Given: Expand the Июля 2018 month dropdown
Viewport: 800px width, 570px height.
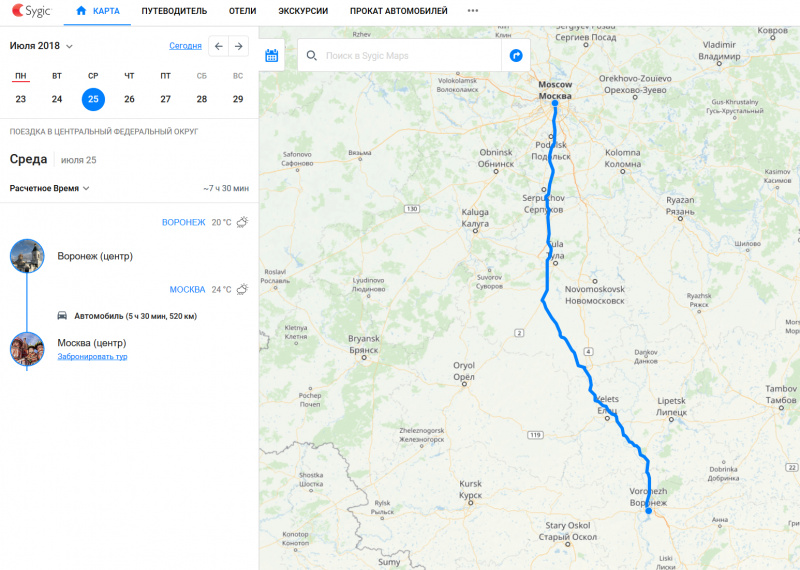Looking at the screenshot, I should pyautogui.click(x=41, y=46).
